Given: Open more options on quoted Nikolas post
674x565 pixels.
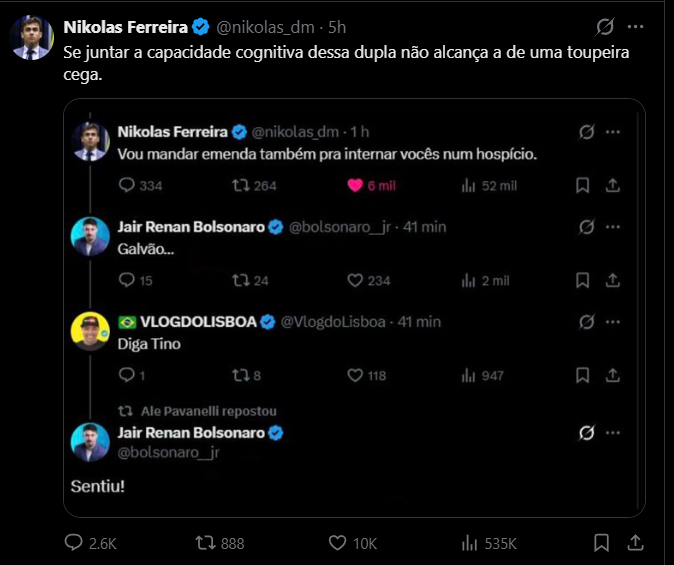Looking at the screenshot, I should click(613, 131).
